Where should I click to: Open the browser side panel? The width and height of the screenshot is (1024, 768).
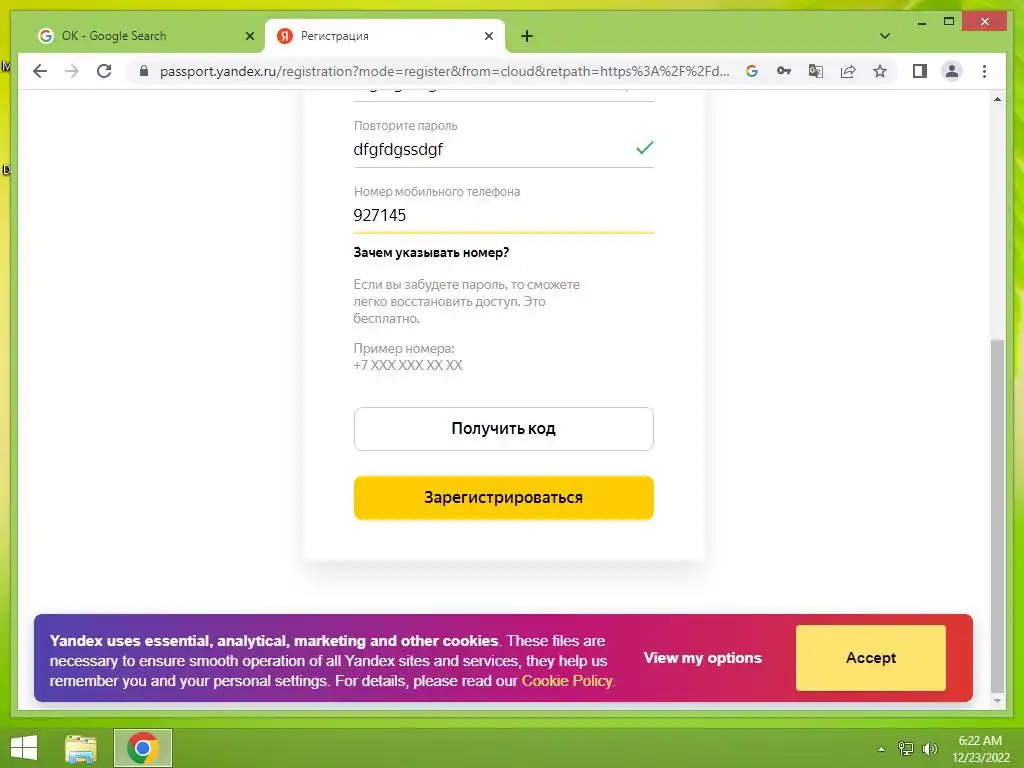click(920, 71)
